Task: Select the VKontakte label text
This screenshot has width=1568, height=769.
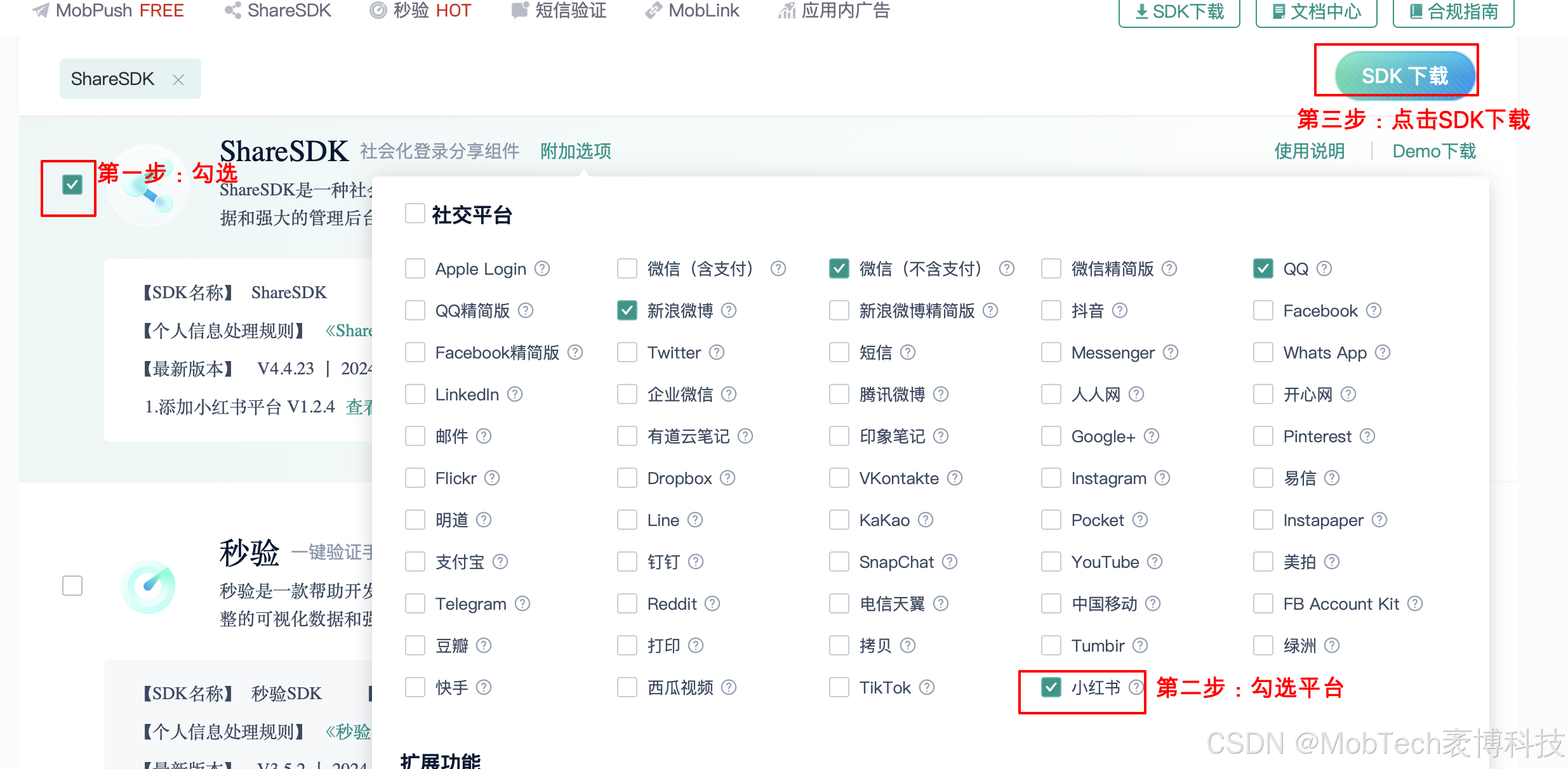Action: [x=899, y=478]
